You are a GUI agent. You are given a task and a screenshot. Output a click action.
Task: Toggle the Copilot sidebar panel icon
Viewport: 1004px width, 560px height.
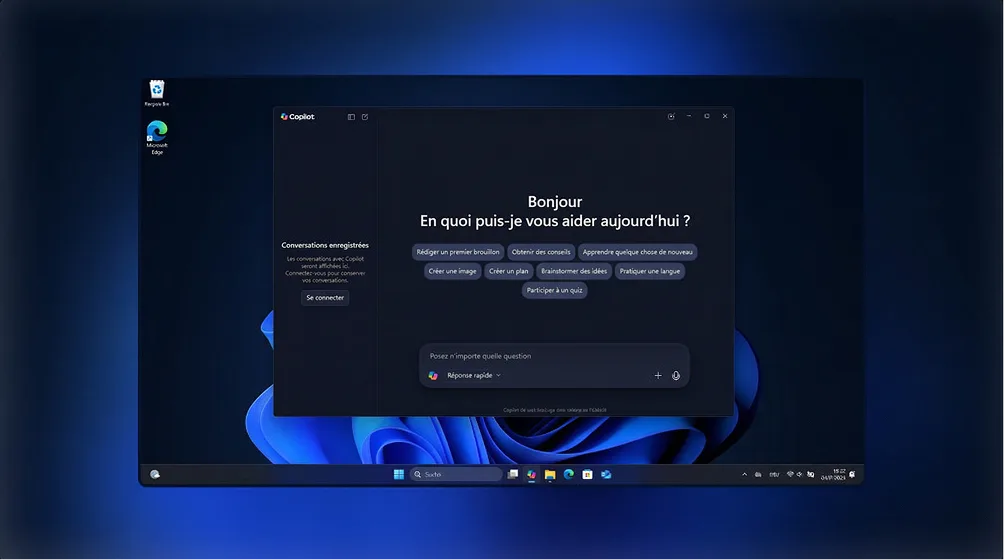coord(351,117)
